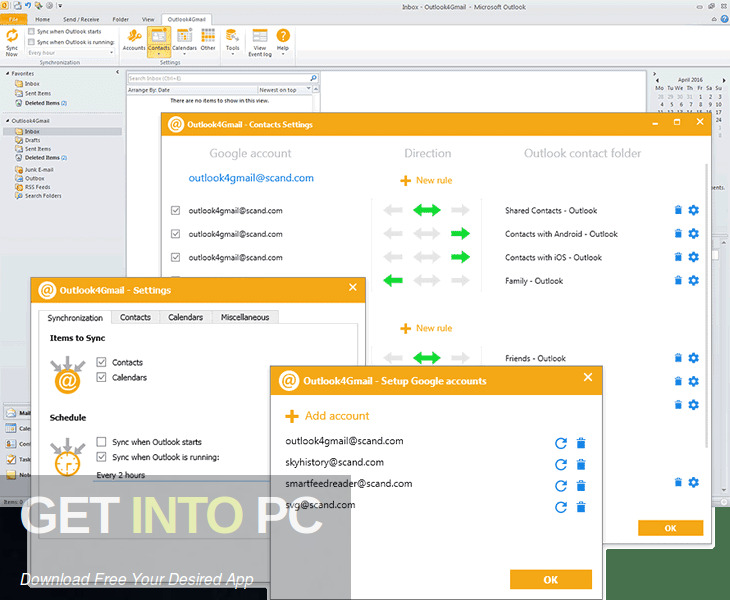Delete the Family - Outlook rule

tap(678, 280)
